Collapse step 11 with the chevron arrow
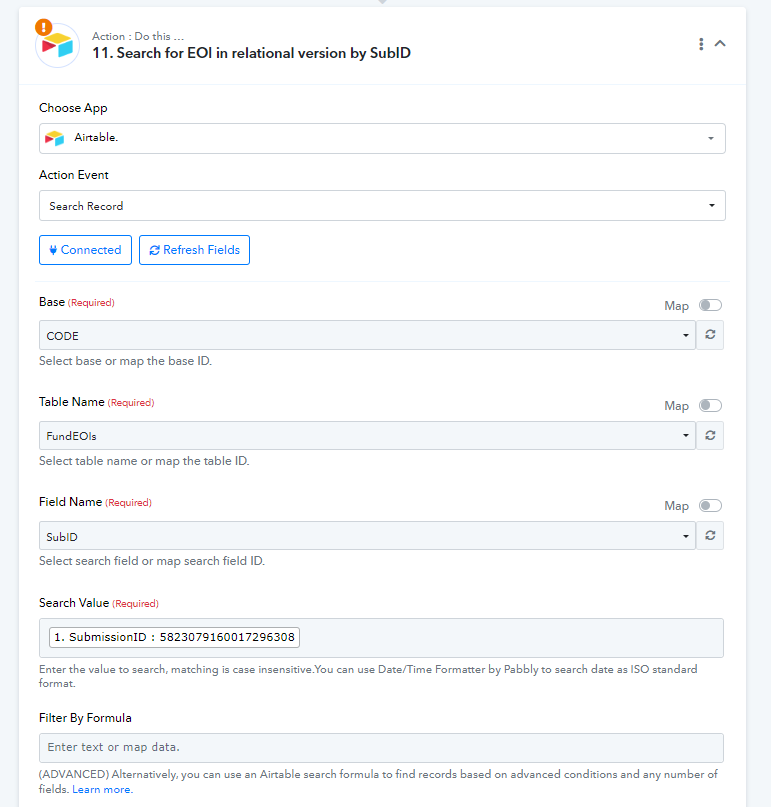 pyautogui.click(x=720, y=44)
